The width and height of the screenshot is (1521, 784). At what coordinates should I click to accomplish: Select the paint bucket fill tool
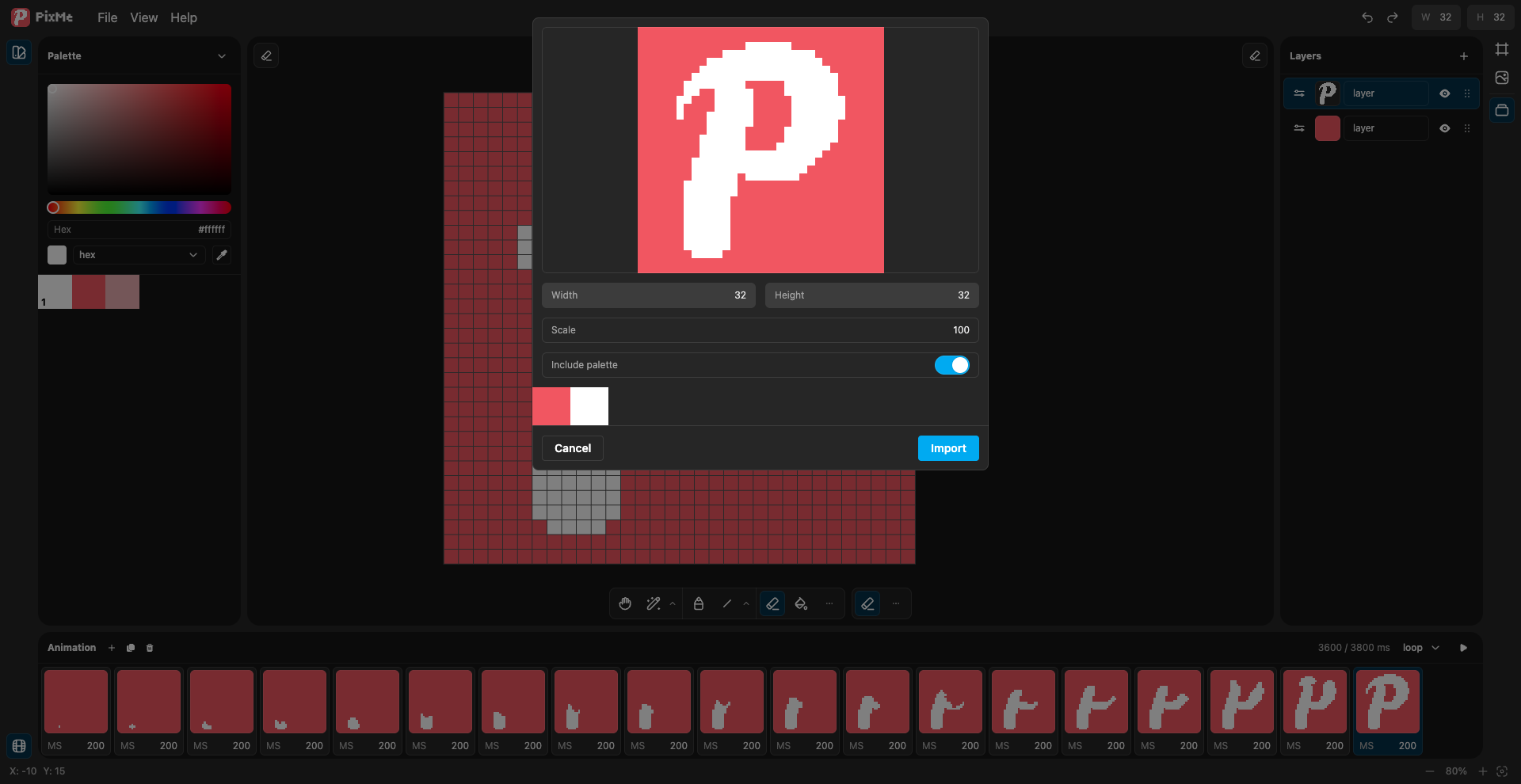point(801,603)
